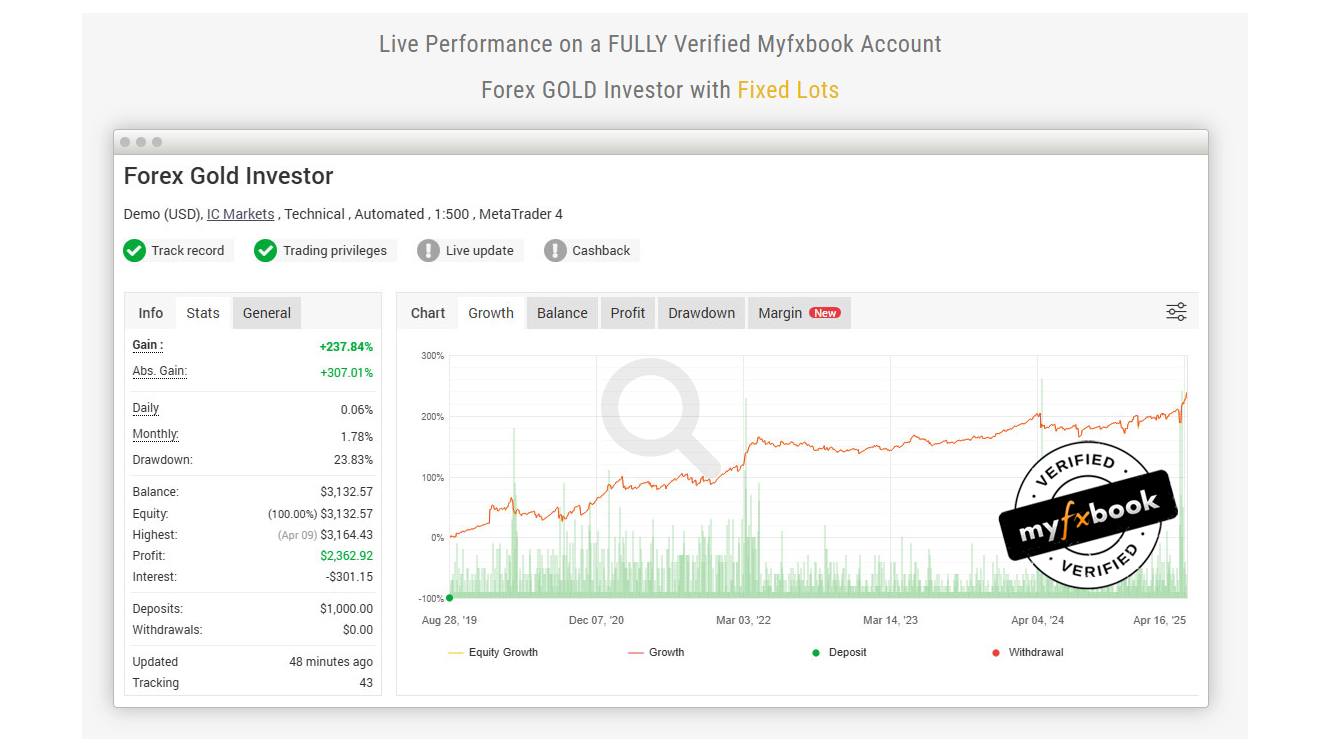This screenshot has width=1331, height=746.
Task: Switch to the Info tab
Action: [151, 313]
